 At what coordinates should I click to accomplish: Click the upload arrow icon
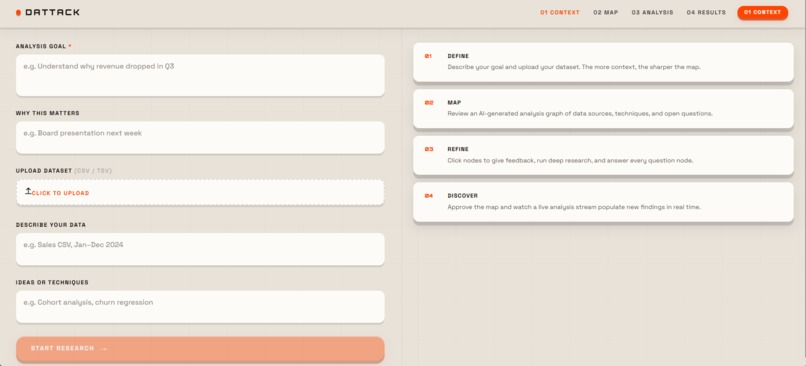(28, 191)
